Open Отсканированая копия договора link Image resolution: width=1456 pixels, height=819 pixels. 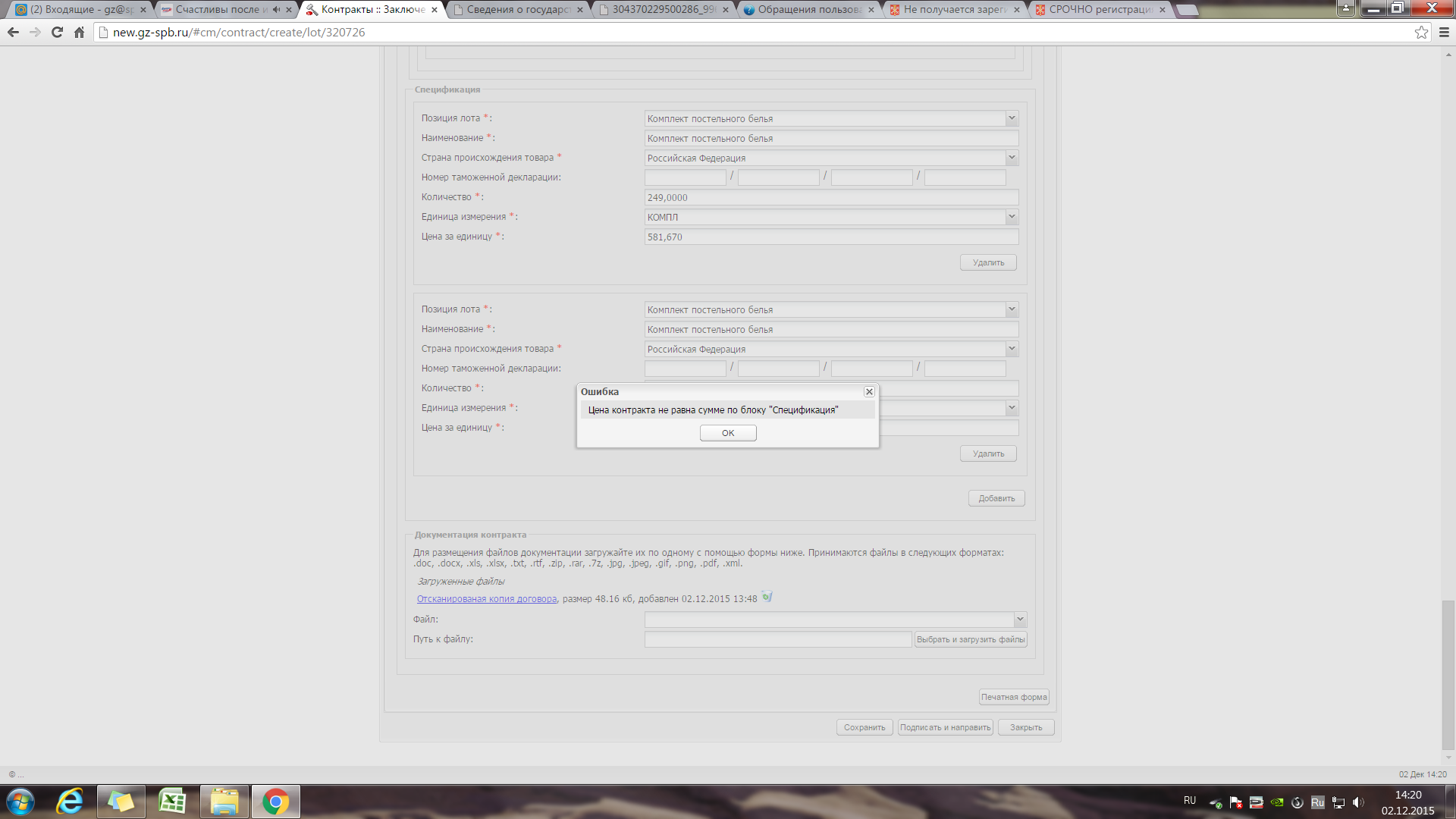coord(486,599)
